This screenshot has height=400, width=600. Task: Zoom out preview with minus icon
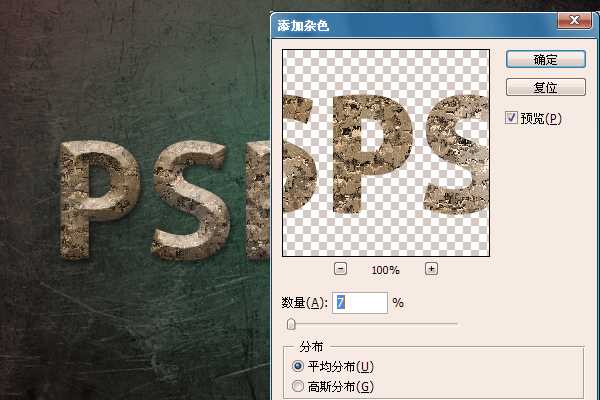tap(341, 269)
